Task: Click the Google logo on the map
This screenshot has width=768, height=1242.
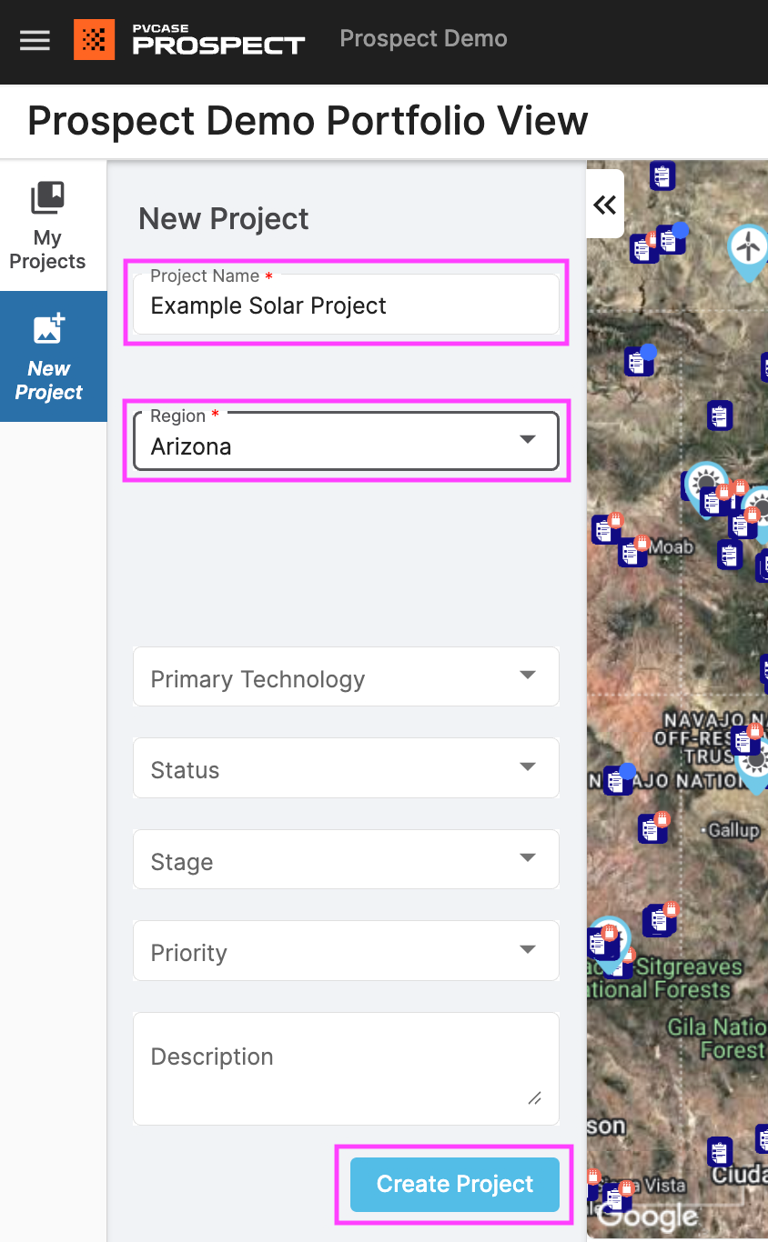Action: point(649,1217)
